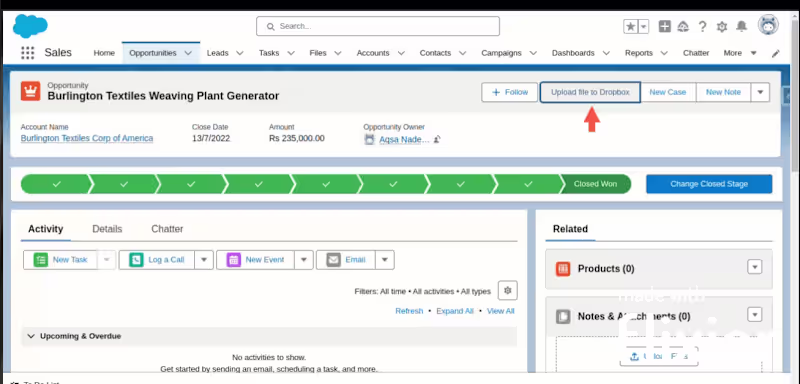This screenshot has height=384, width=800.
Task: Create a New Note
Action: tap(723, 92)
